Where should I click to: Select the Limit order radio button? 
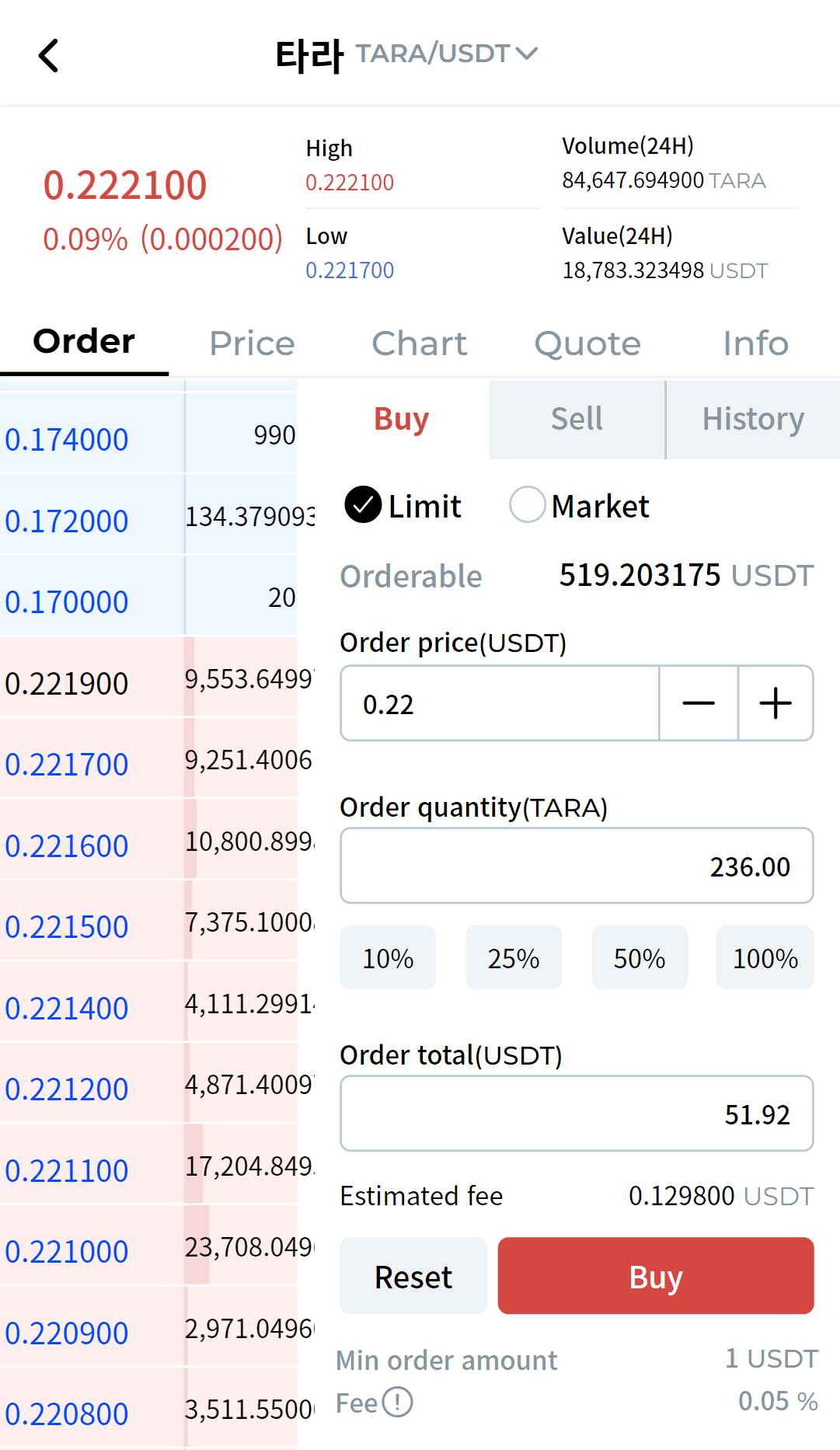(363, 505)
